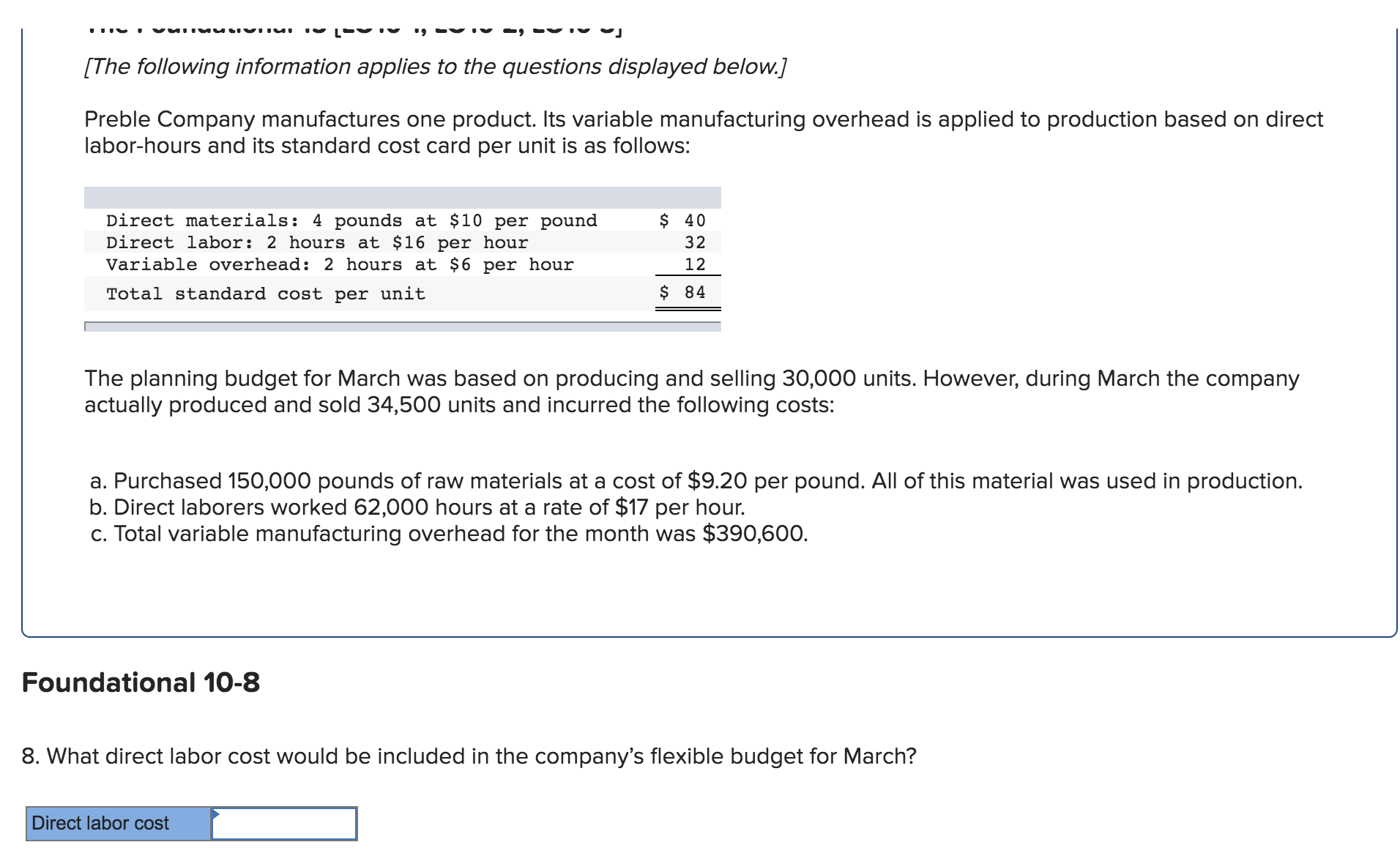Click the gray bar above the cost table
This screenshot has width=1400, height=864.
(x=403, y=196)
